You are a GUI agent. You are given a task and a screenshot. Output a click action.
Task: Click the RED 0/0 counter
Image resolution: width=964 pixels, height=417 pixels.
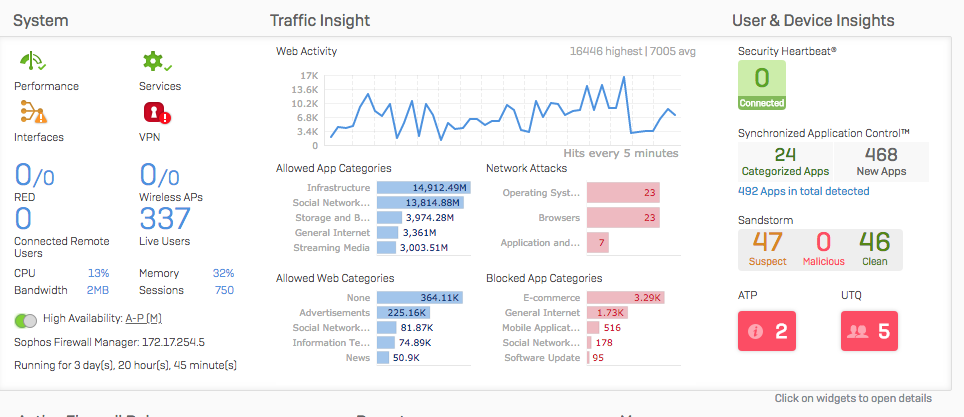coord(34,175)
